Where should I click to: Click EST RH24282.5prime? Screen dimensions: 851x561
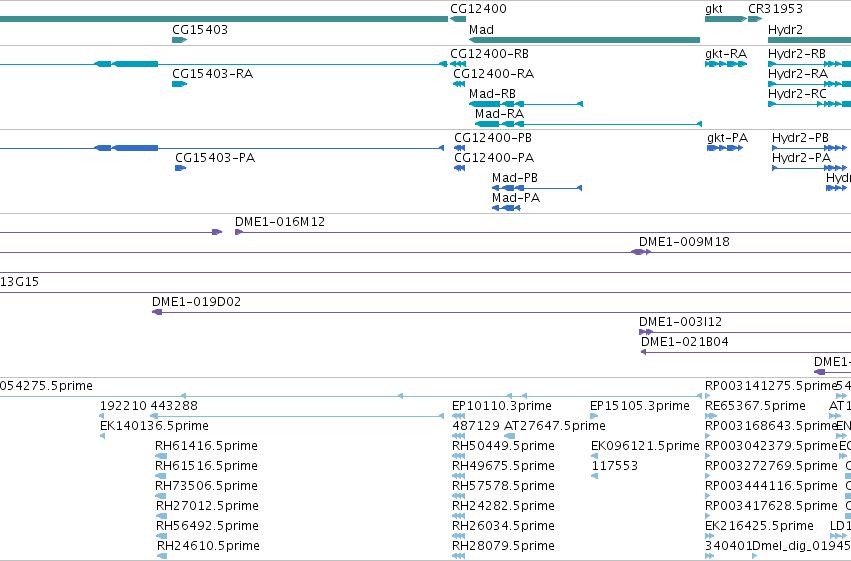click(x=504, y=506)
